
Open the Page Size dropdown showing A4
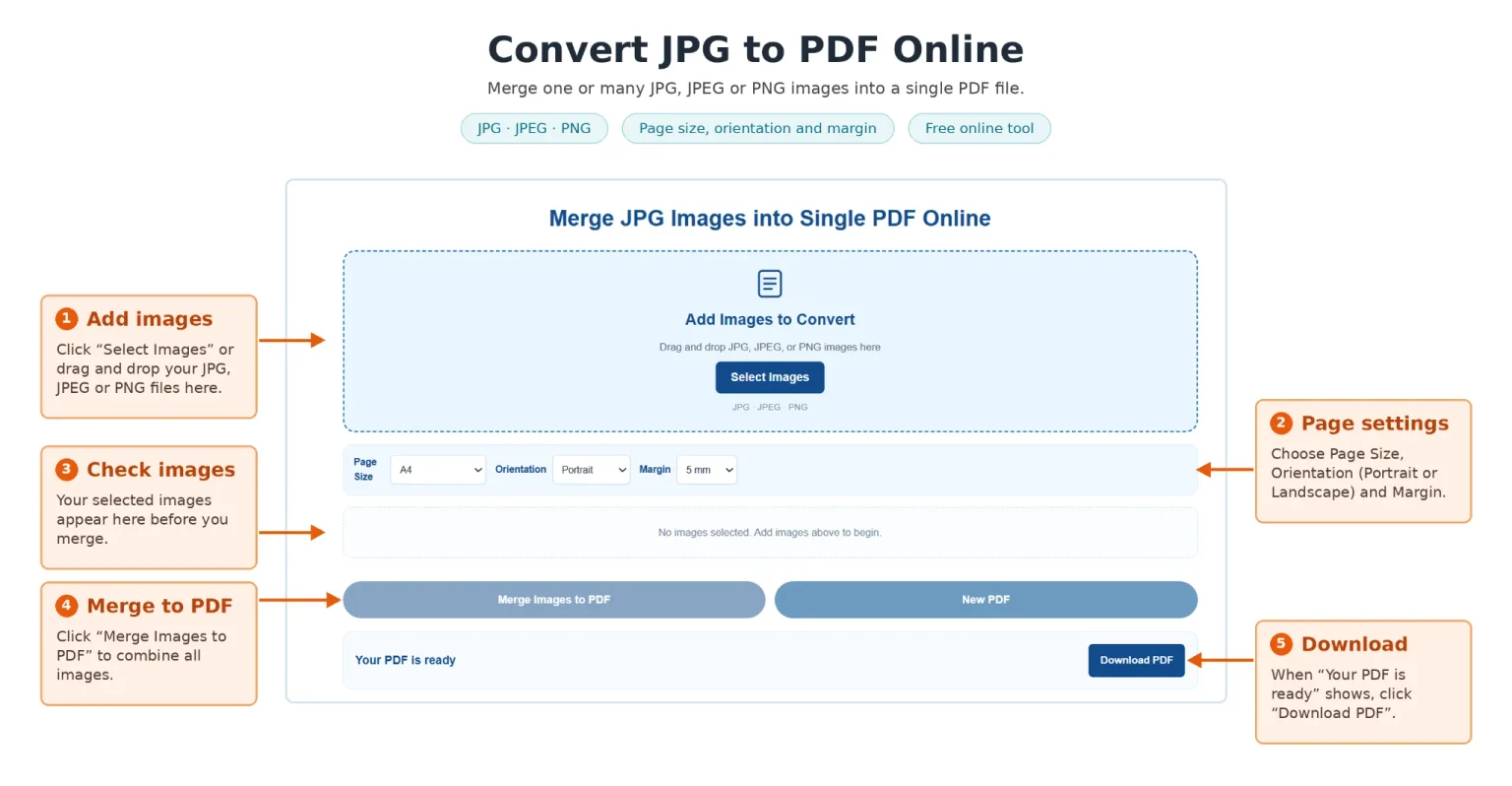coord(438,470)
